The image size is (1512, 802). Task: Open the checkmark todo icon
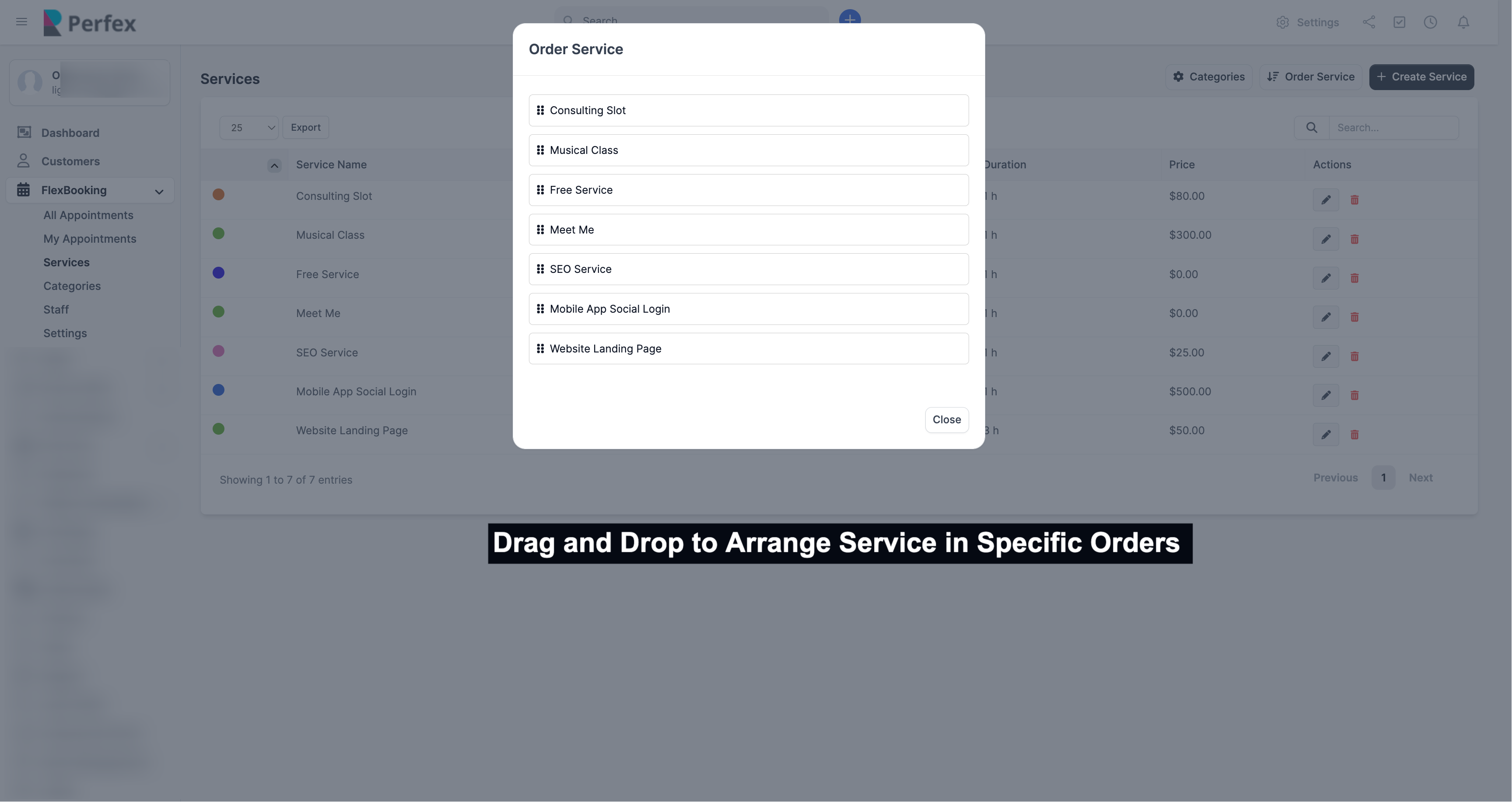1399,22
